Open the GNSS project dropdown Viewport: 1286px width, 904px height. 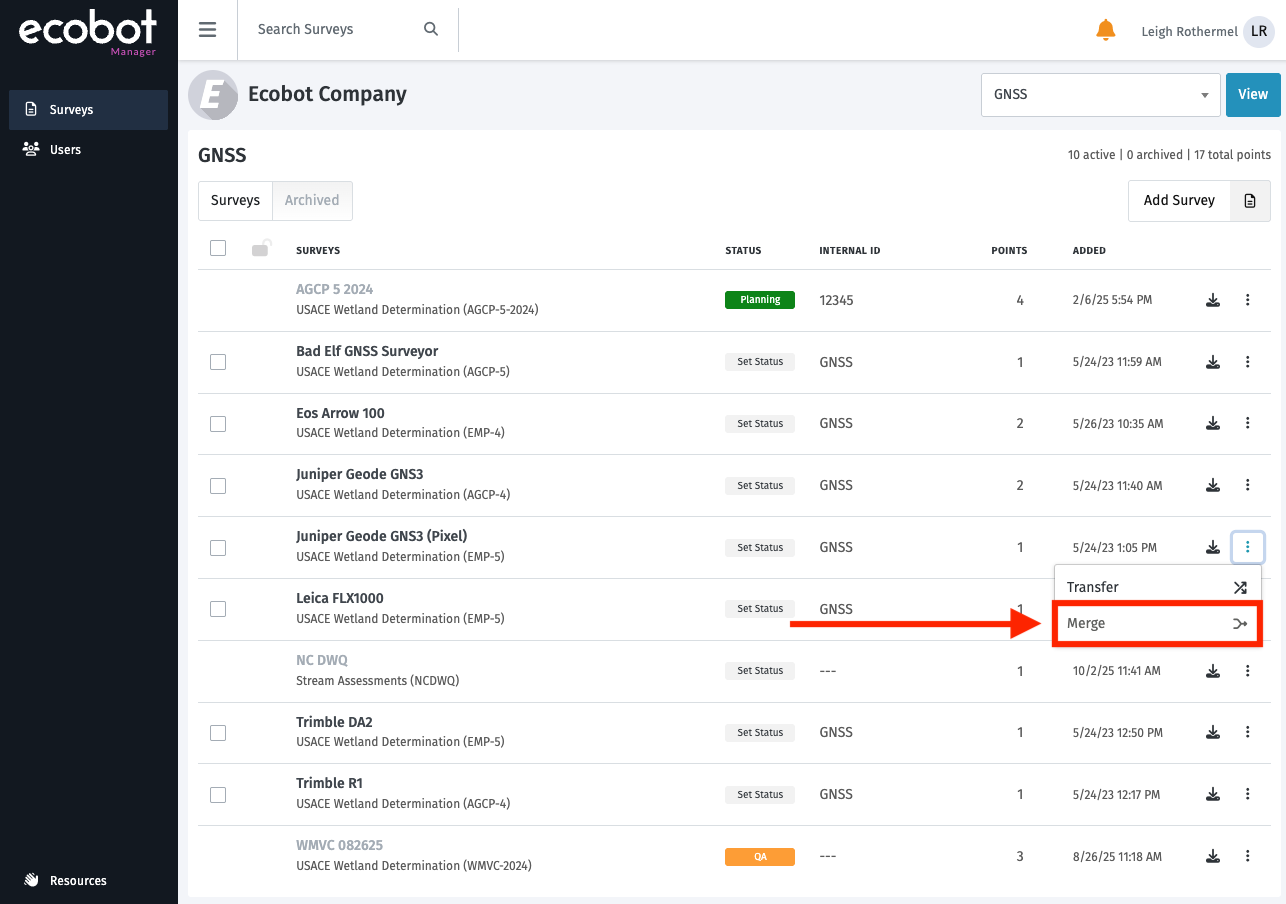coord(1100,95)
